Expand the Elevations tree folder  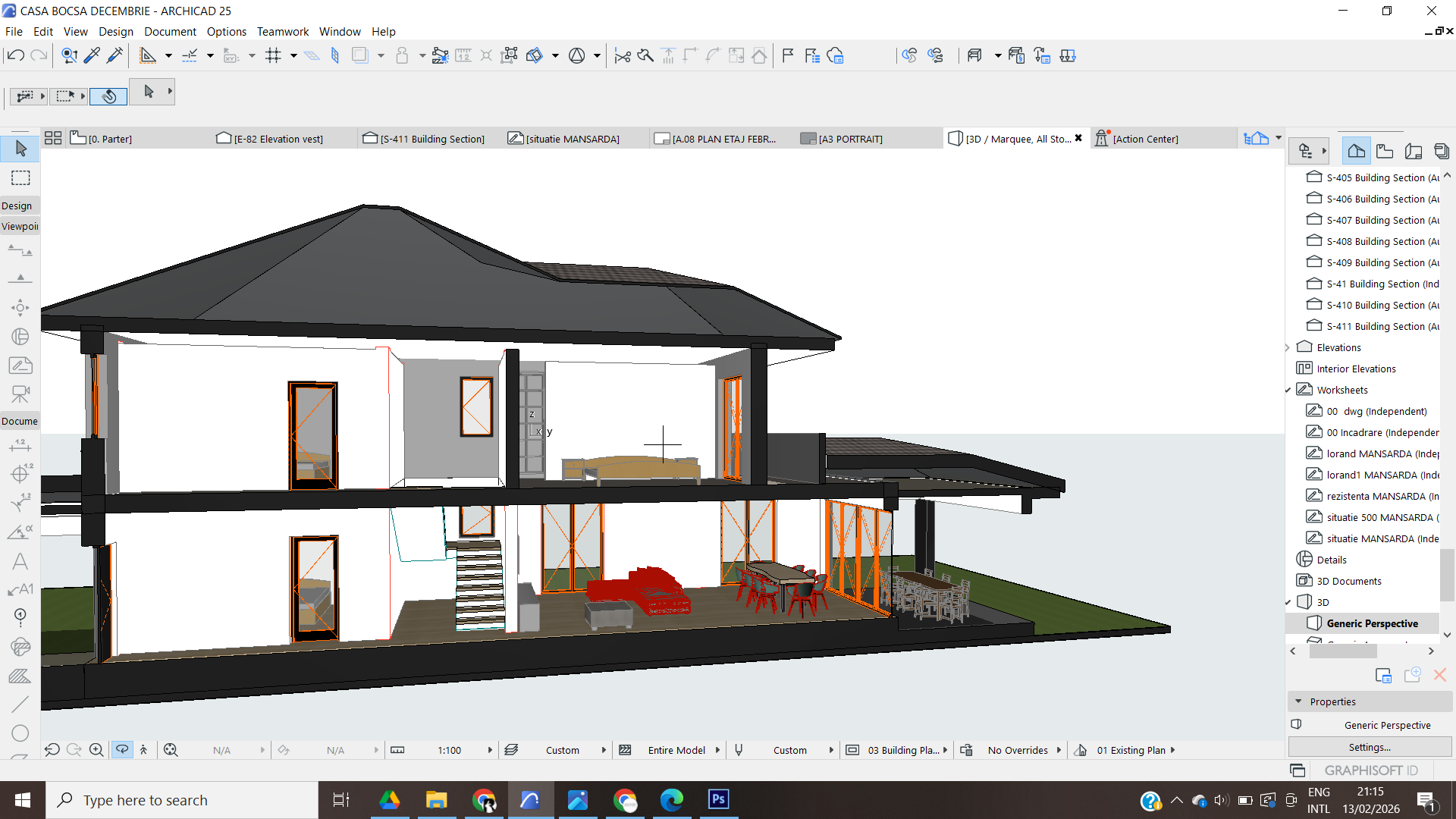click(x=1288, y=347)
